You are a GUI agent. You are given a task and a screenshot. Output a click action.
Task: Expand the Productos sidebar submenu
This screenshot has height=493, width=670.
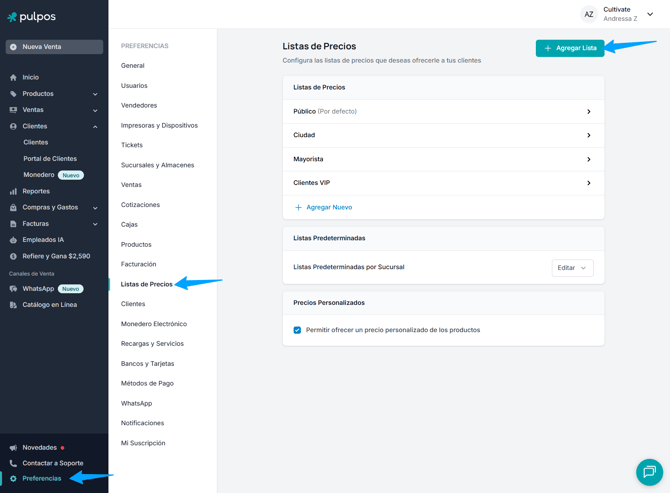[x=95, y=94]
